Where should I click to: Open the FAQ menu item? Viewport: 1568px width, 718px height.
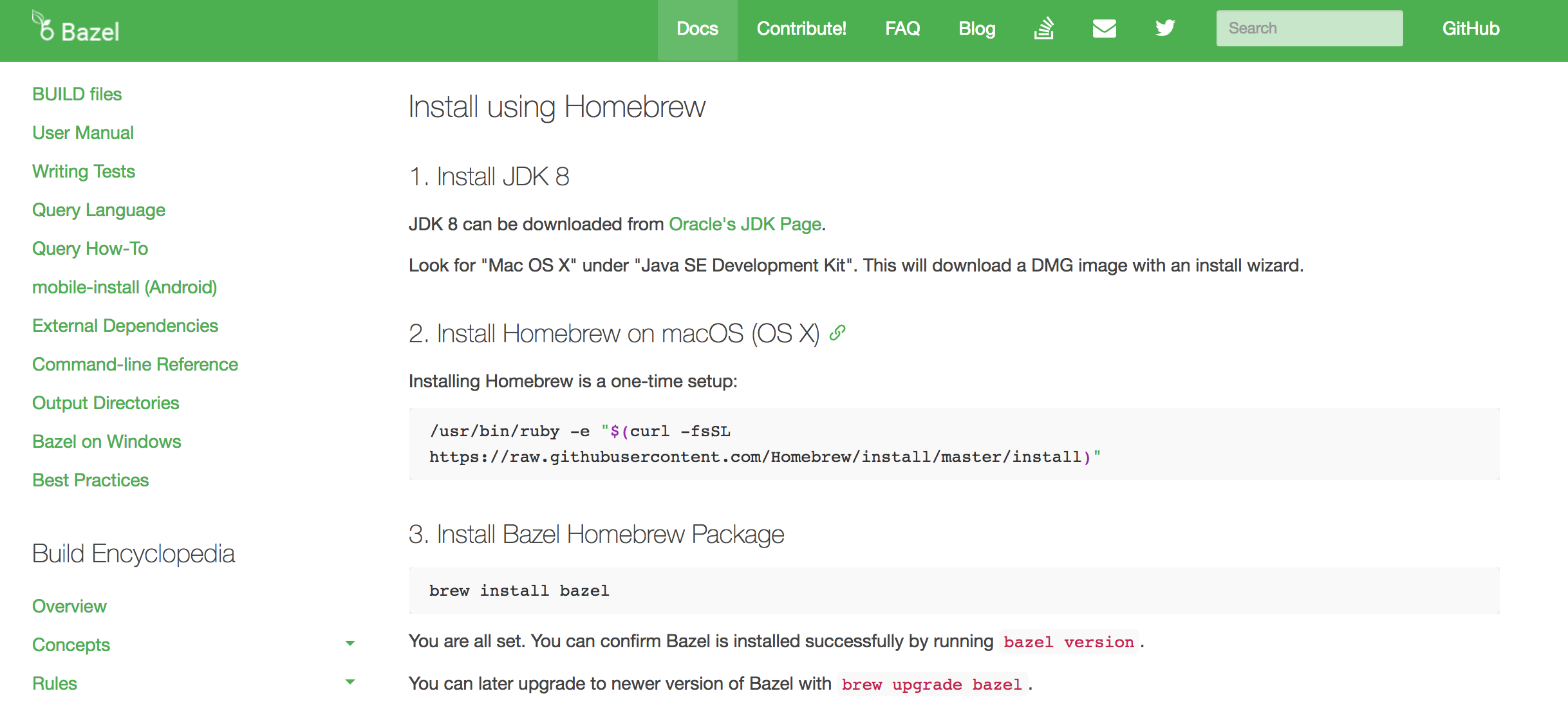click(x=902, y=29)
